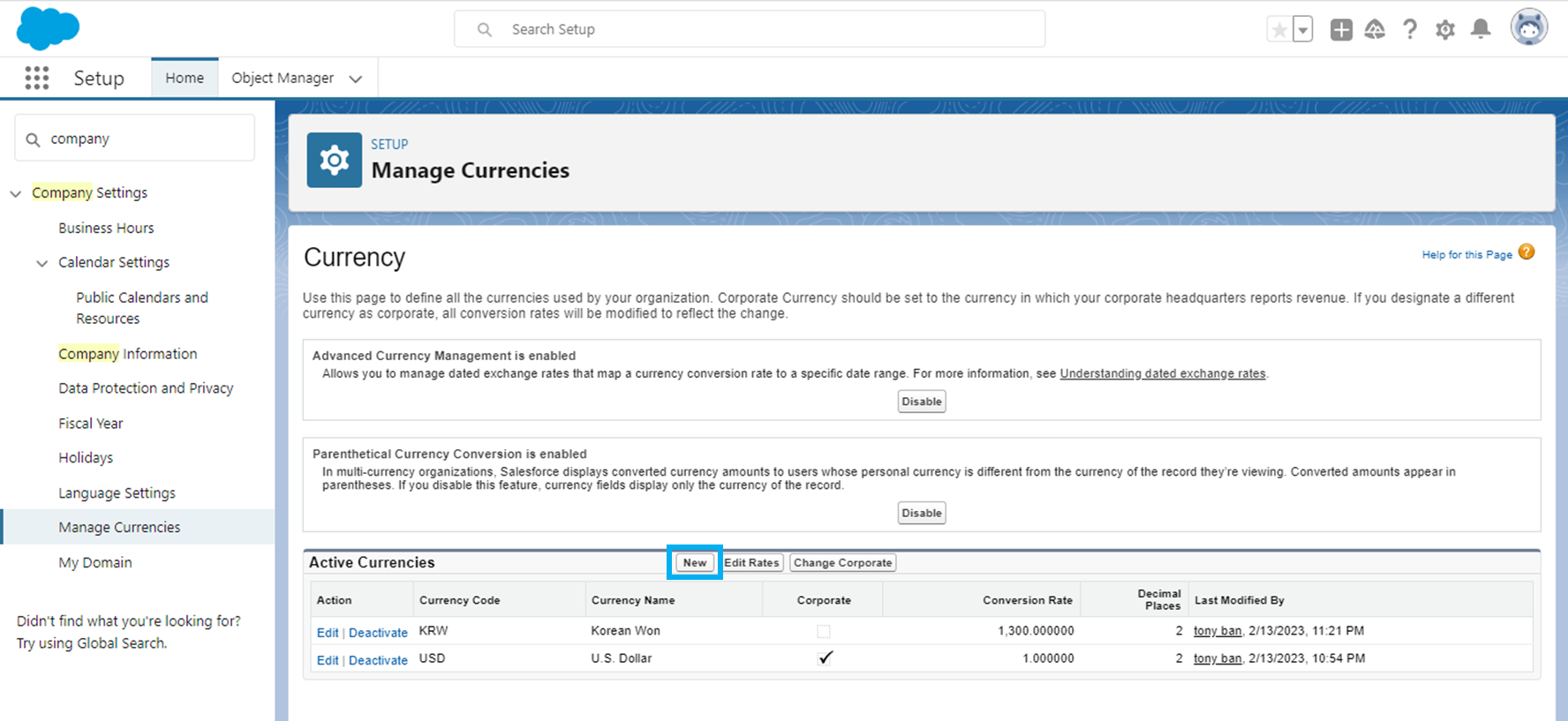Click the Currency Code column header

click(x=460, y=600)
